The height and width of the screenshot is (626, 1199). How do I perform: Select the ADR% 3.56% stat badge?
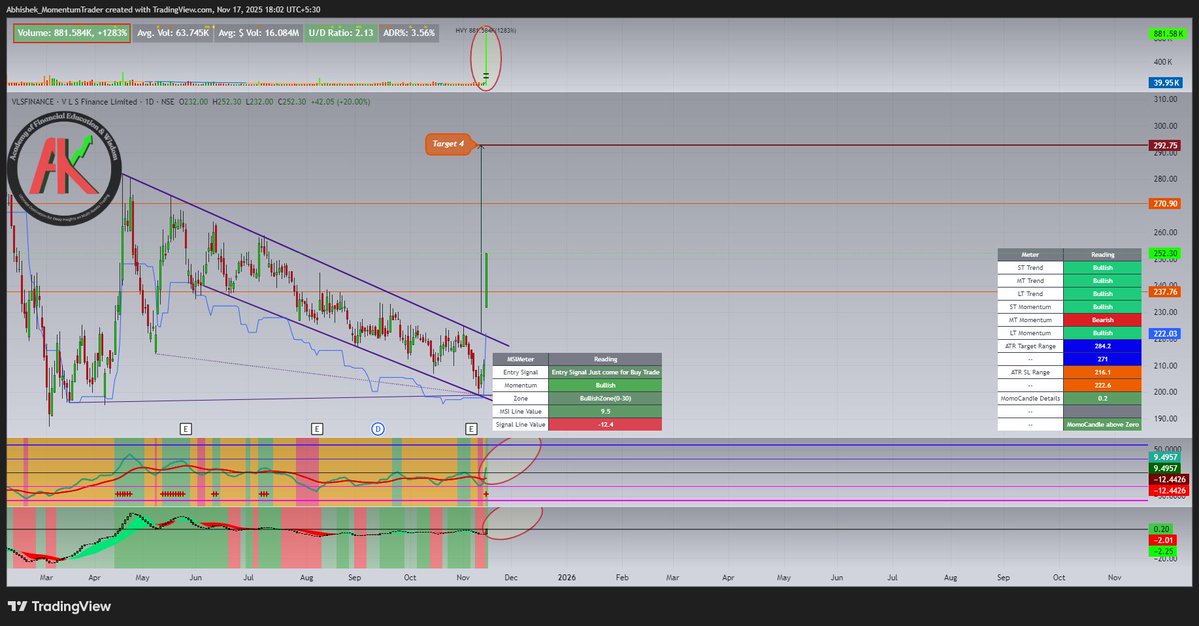(407, 32)
